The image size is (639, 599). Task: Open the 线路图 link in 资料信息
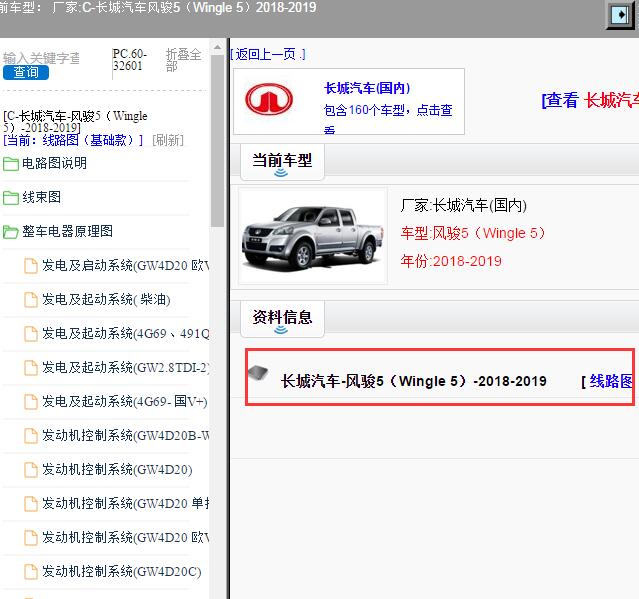pyautogui.click(x=610, y=381)
